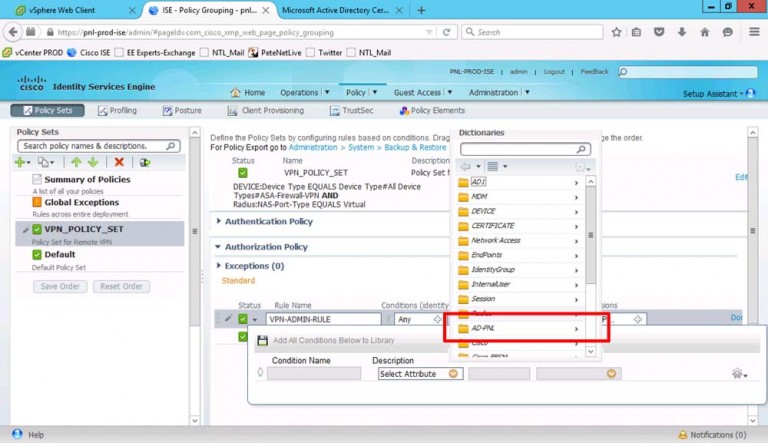
Task: Open the Cisco ISE bookmark
Action: point(89,52)
